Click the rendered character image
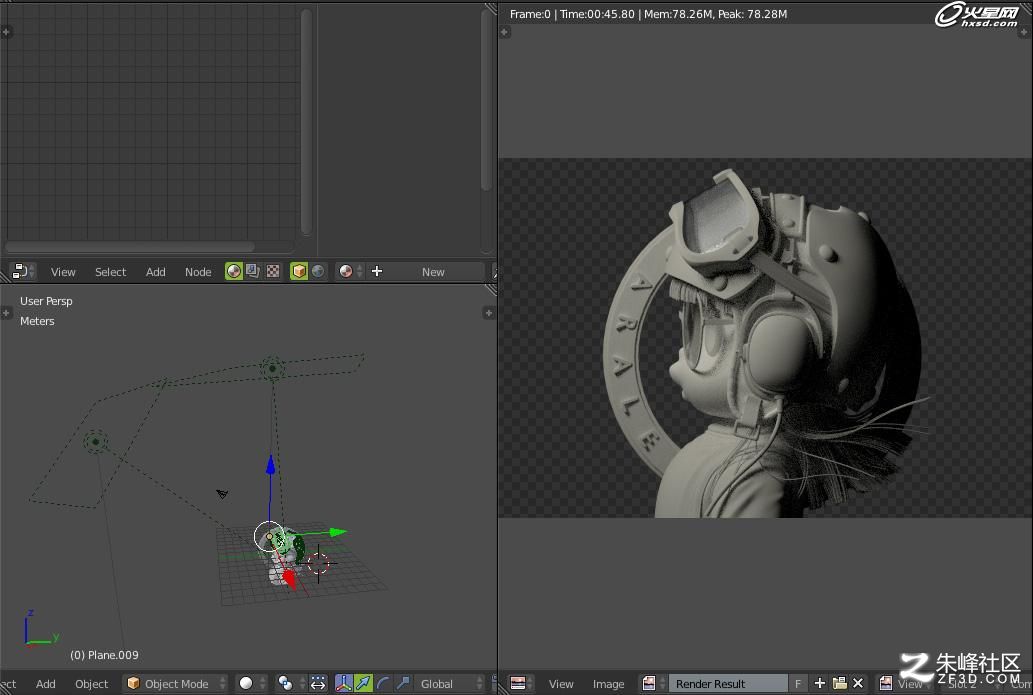The width and height of the screenshot is (1033, 695). [764, 339]
